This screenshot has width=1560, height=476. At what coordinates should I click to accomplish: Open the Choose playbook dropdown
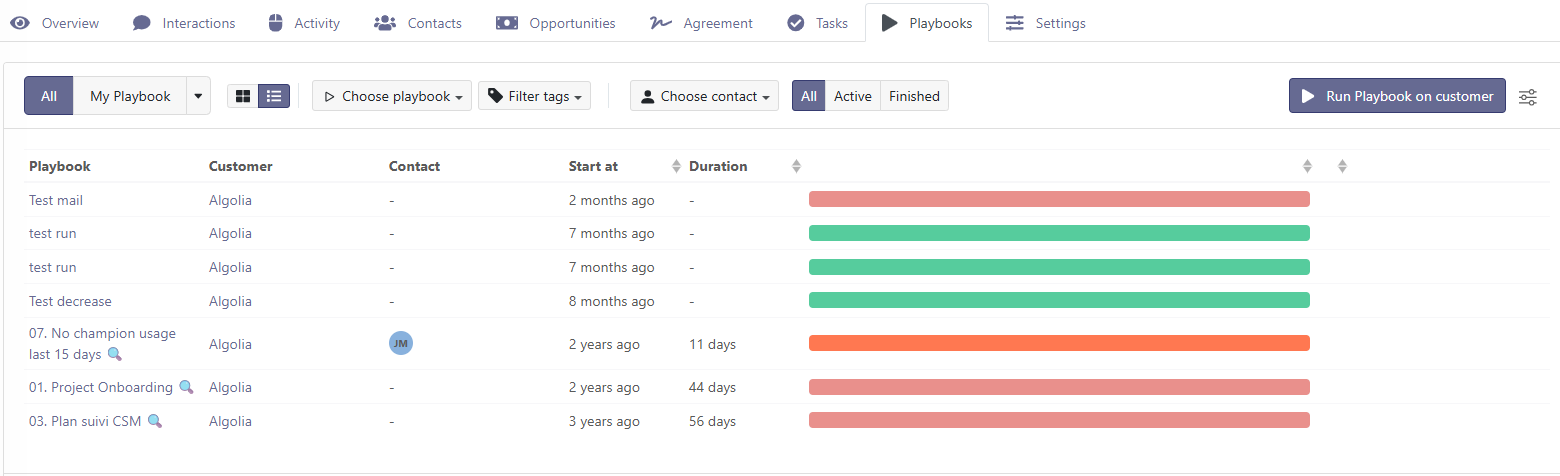click(x=392, y=96)
